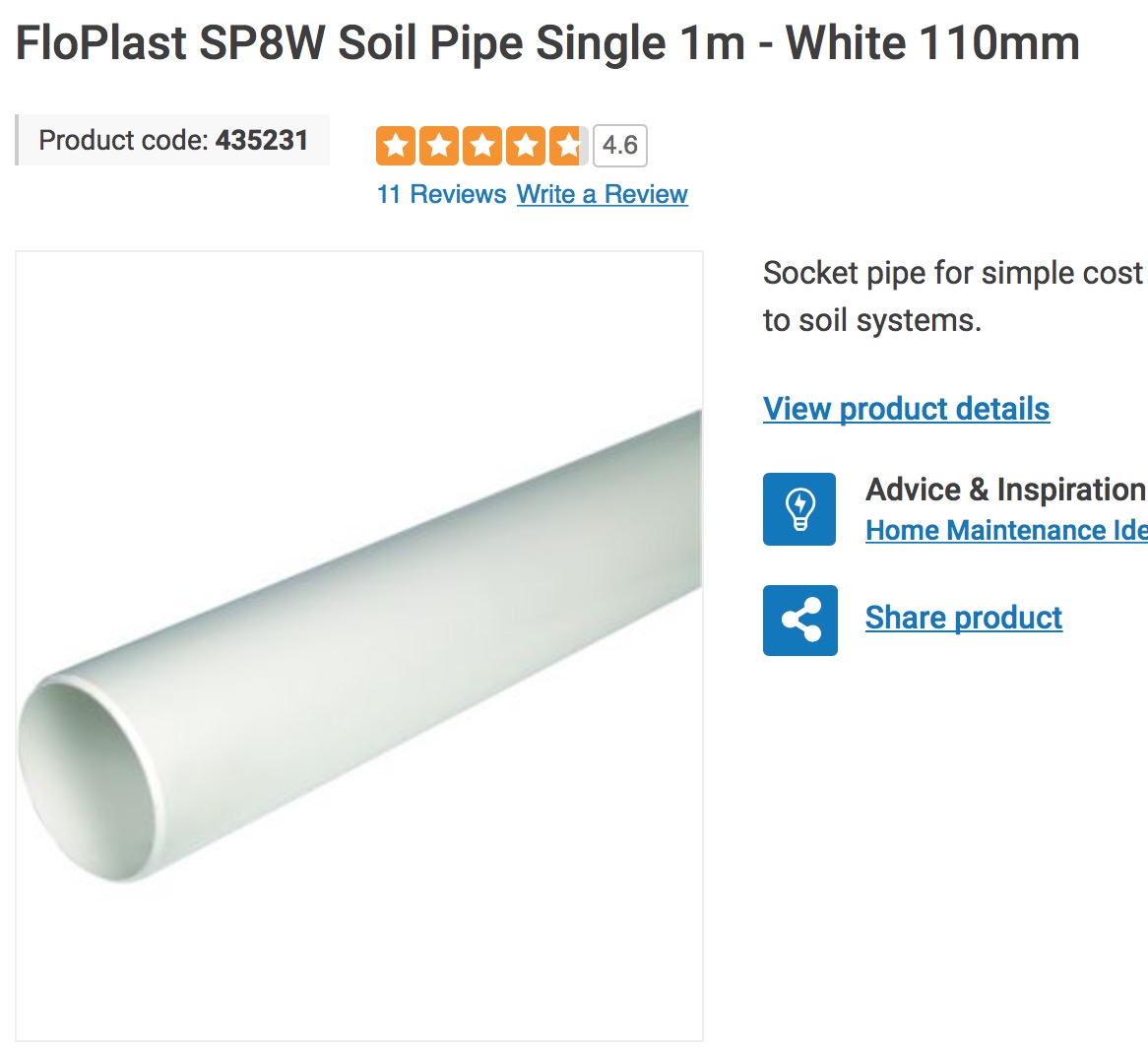This screenshot has height=1050, width=1148.
Task: Select the third rating star
Action: point(482,146)
